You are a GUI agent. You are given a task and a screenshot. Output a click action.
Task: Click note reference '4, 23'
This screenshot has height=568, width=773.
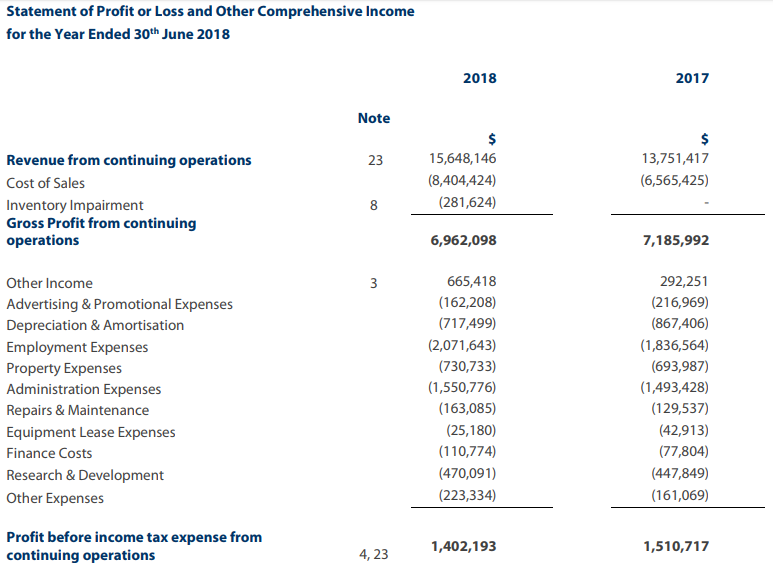click(374, 555)
